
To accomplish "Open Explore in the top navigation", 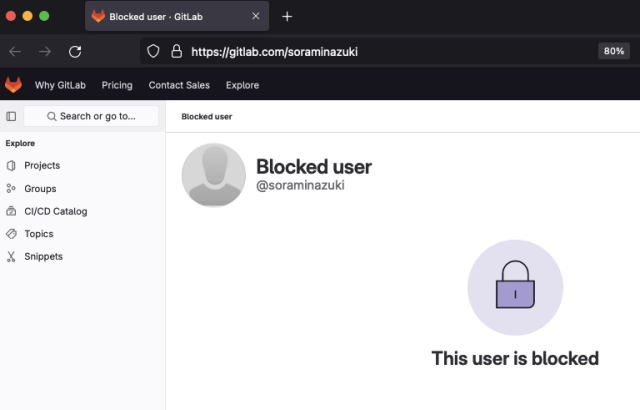I will coord(242,85).
